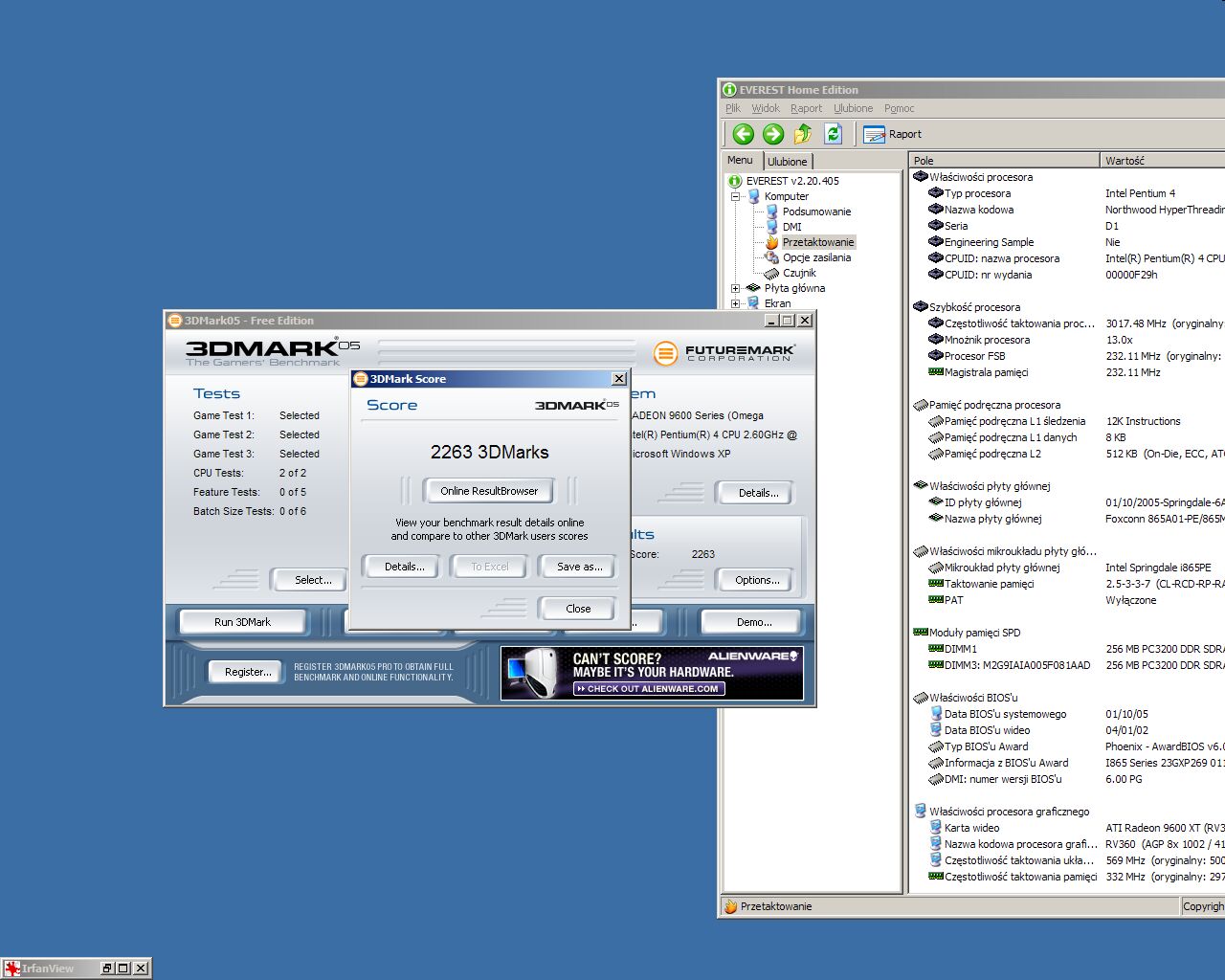Click the Właściwości procesora section icon
Viewport: 1225px width, 980px height.
(921, 177)
